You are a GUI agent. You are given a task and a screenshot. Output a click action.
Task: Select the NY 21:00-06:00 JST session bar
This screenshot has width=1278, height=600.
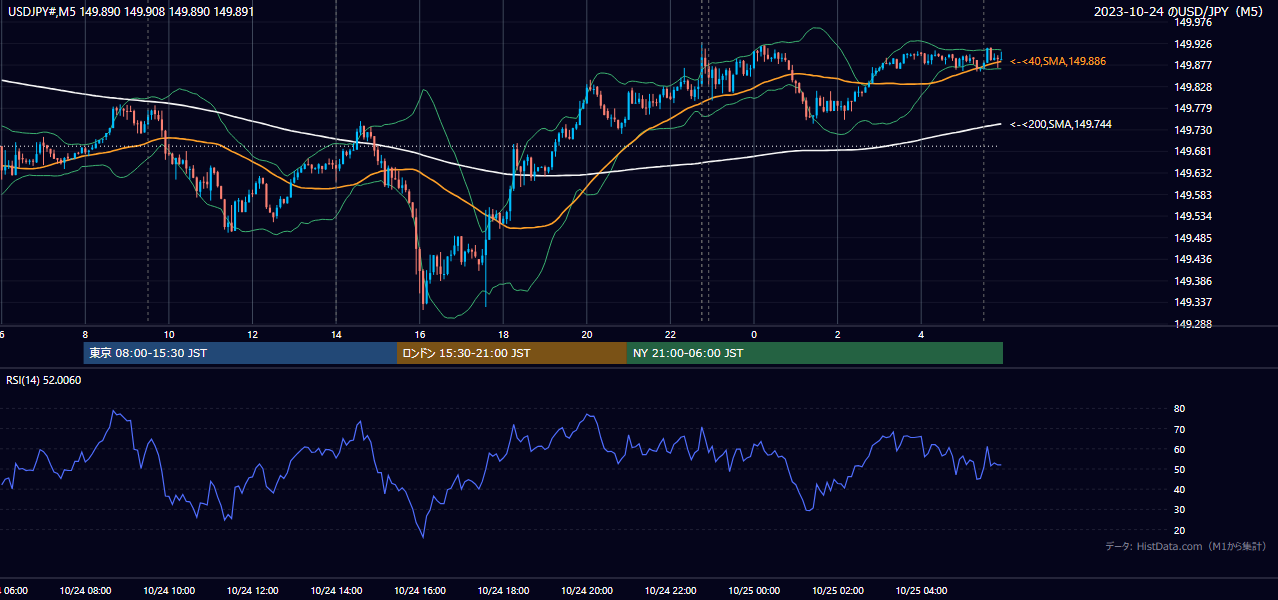(x=814, y=353)
